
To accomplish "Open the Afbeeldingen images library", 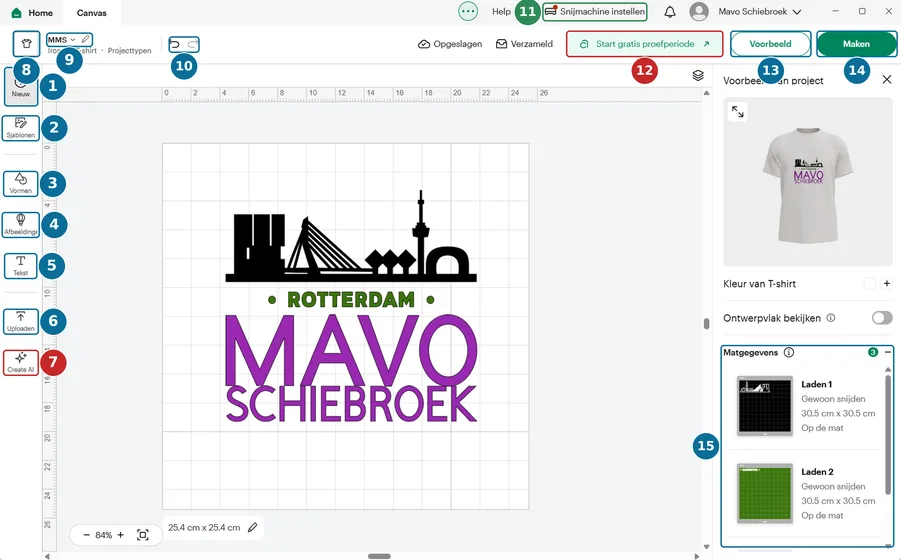I will coord(21,225).
